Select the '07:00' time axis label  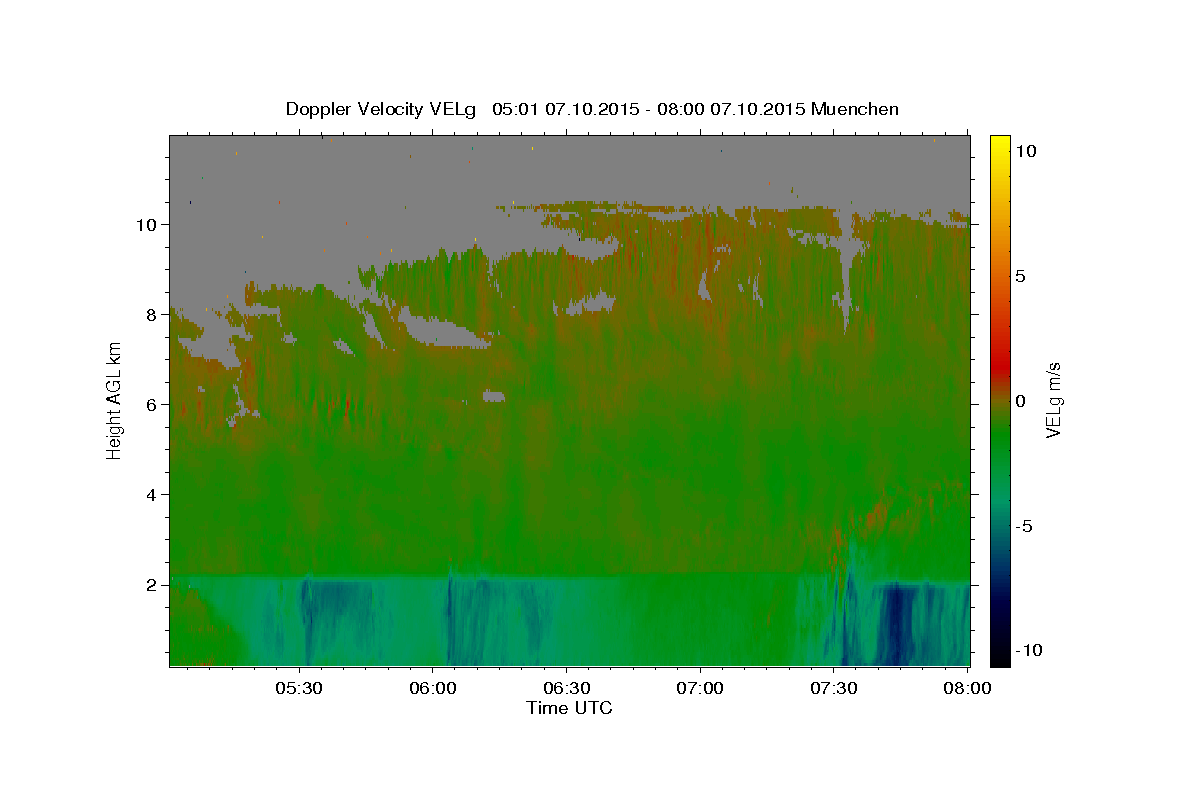[700, 688]
